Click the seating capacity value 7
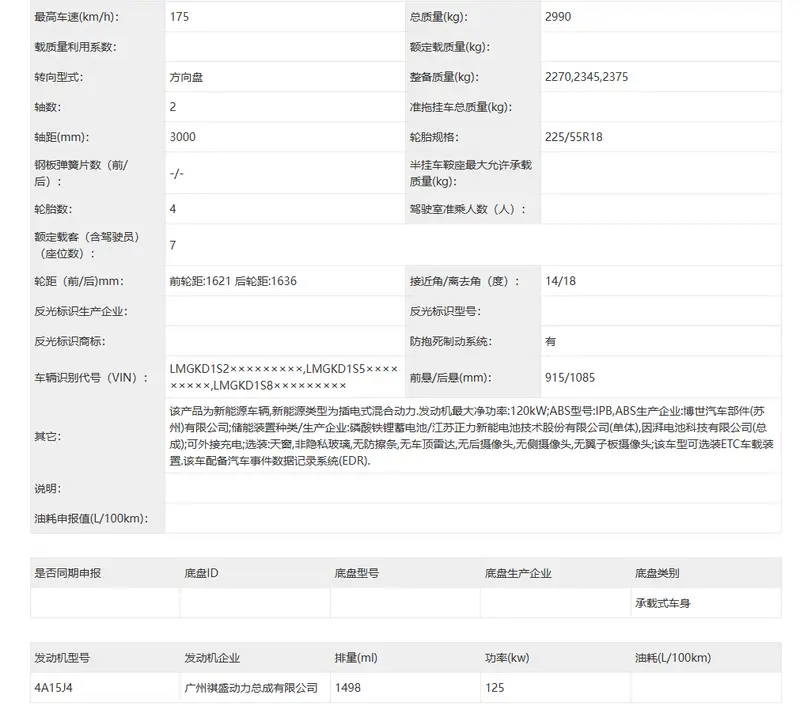This screenshot has width=800, height=711. (173, 245)
